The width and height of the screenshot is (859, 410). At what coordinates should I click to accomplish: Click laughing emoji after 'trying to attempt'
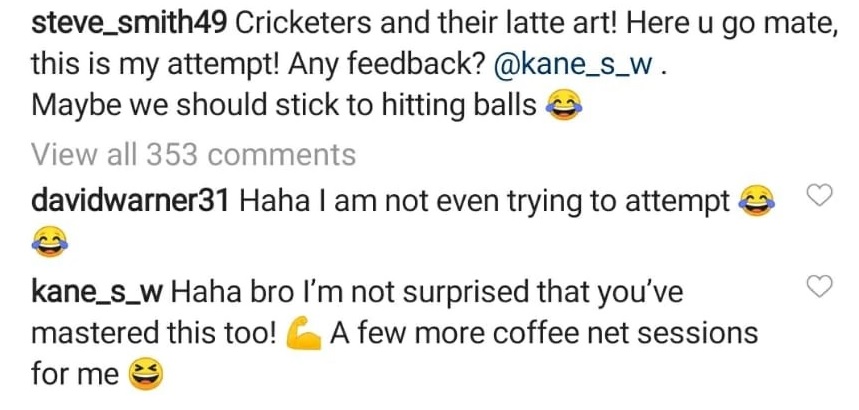click(757, 203)
